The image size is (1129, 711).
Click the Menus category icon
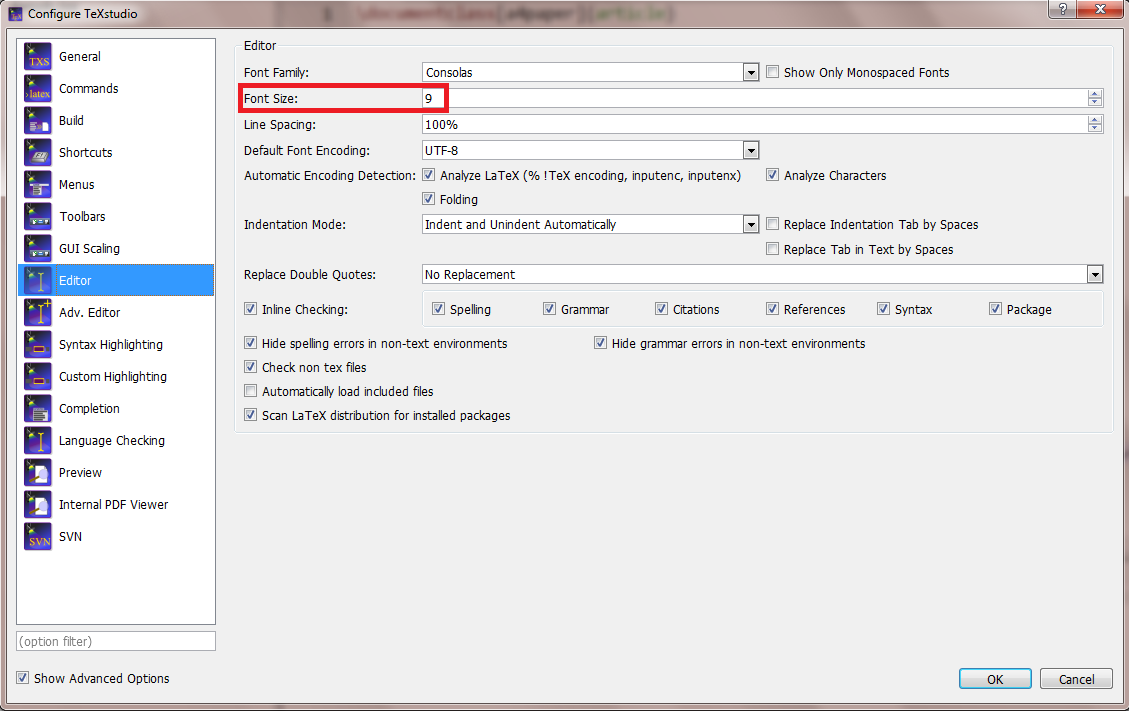click(x=38, y=184)
